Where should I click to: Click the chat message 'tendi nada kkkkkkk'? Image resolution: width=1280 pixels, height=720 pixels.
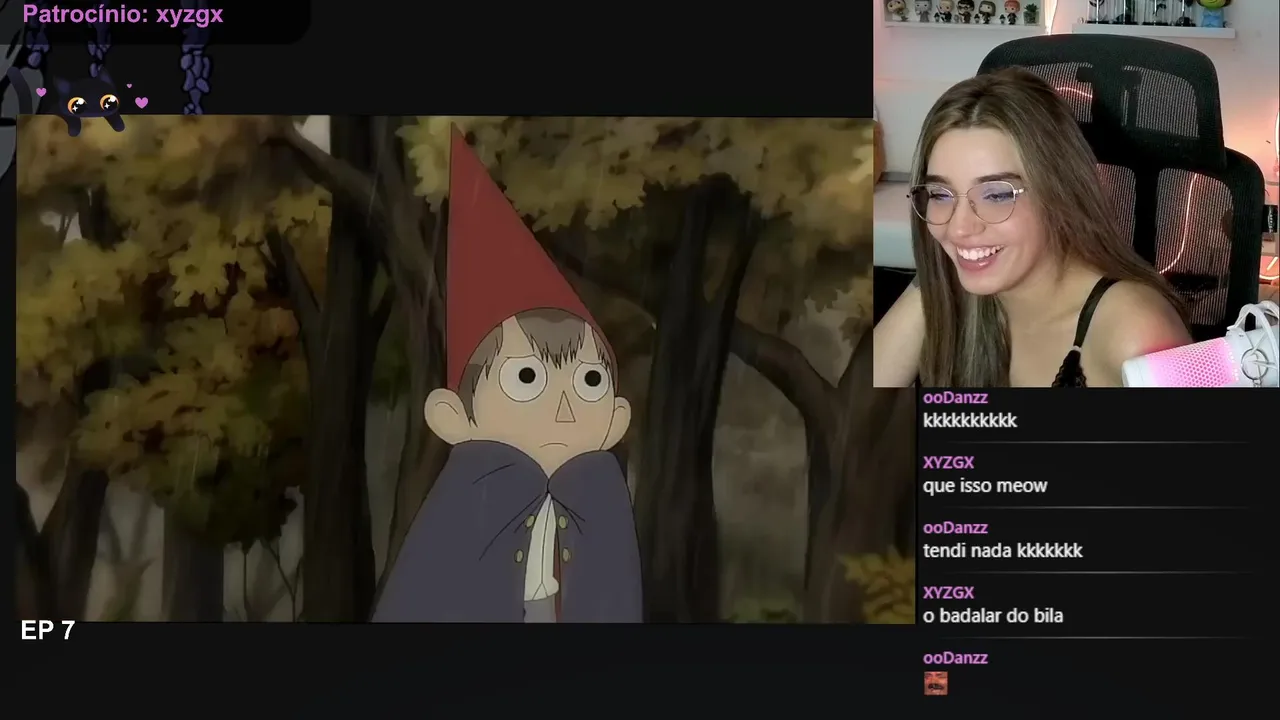tap(1003, 551)
